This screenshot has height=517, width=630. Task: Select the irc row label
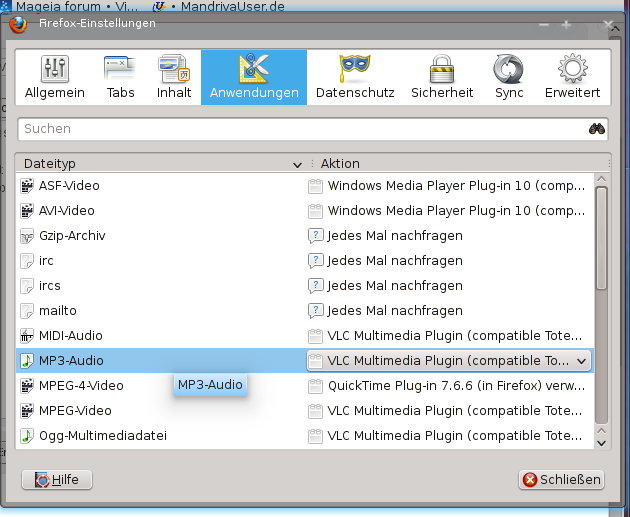tap(46, 261)
